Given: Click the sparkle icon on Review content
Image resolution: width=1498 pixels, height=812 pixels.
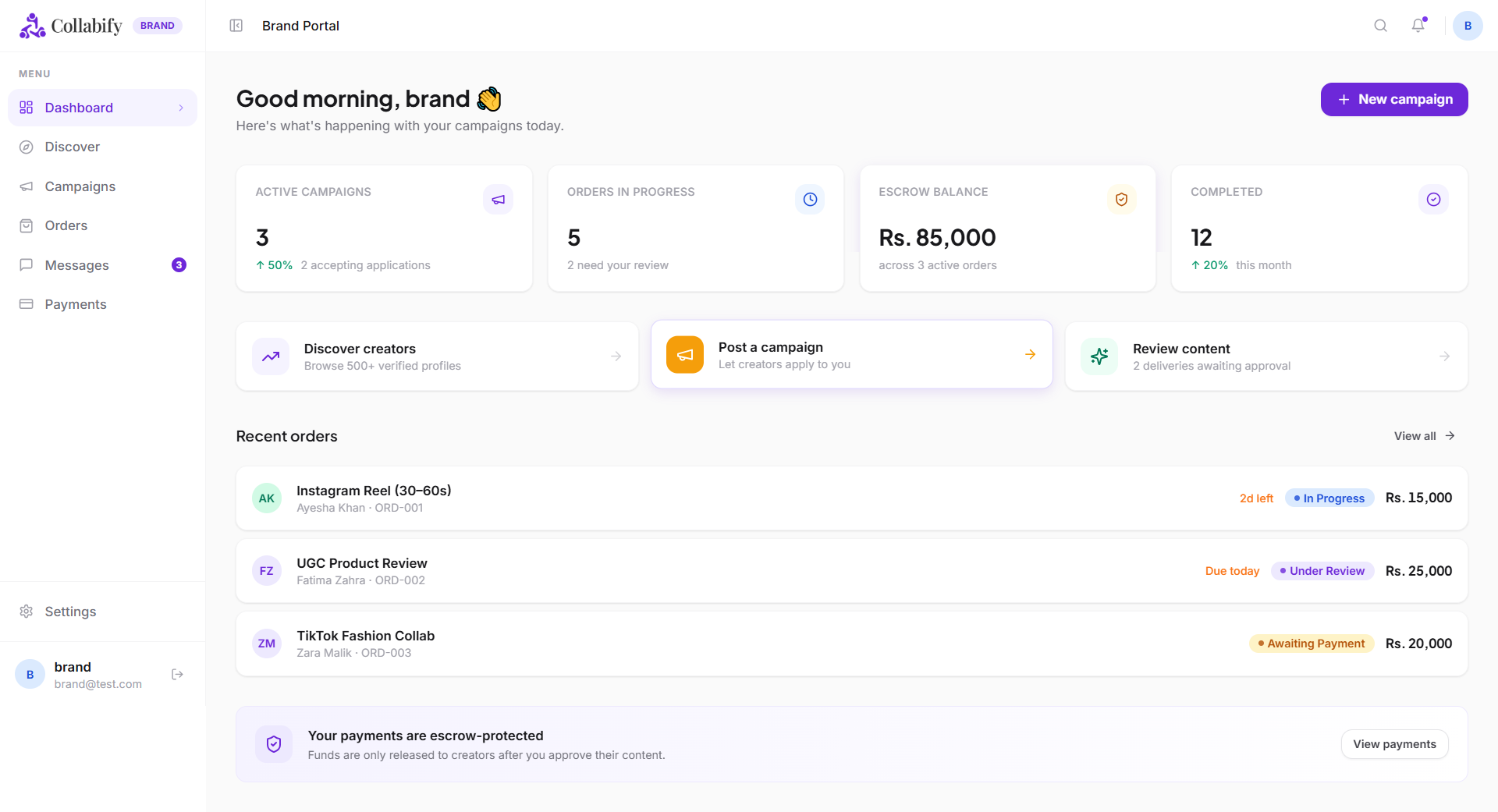Looking at the screenshot, I should coord(1099,356).
